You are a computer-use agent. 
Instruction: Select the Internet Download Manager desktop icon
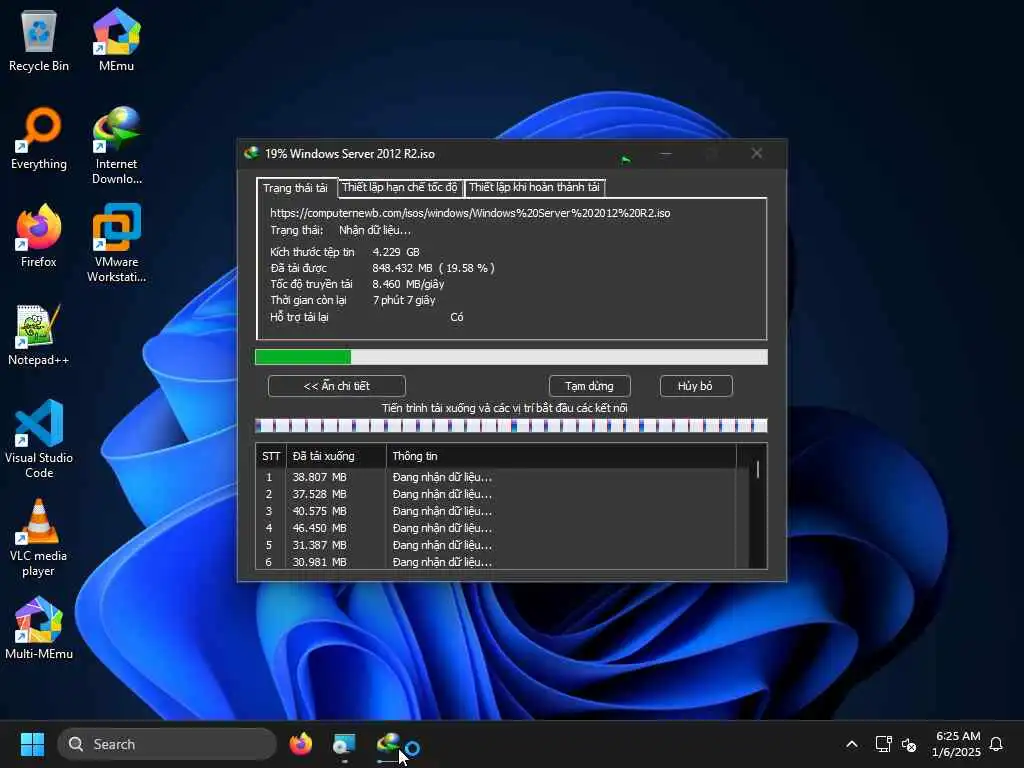(116, 146)
